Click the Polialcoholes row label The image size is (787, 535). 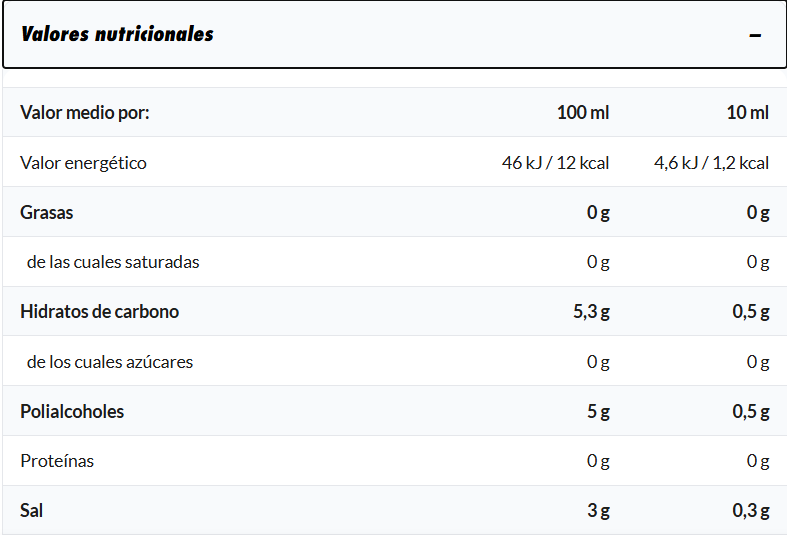[x=72, y=411]
